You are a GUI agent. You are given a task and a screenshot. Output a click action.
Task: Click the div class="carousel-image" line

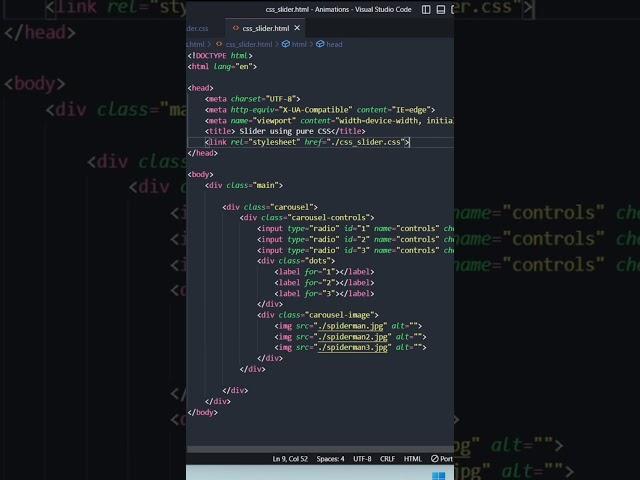tap(318, 315)
